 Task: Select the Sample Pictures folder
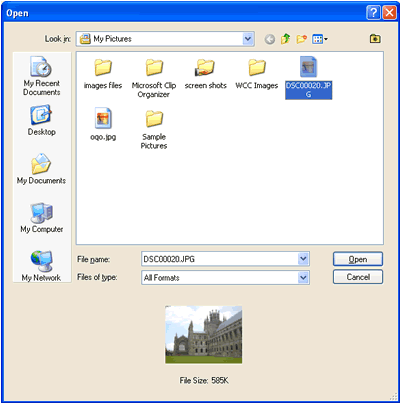[154, 130]
